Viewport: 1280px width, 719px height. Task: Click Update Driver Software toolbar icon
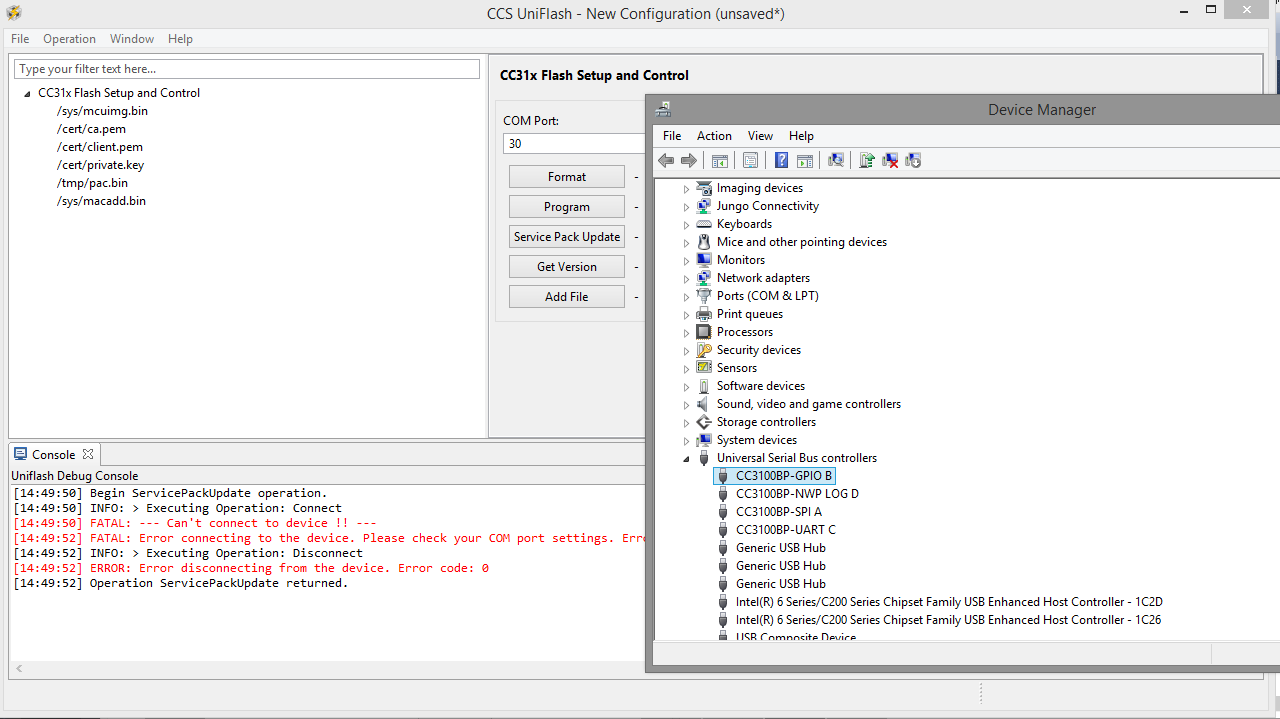click(866, 160)
